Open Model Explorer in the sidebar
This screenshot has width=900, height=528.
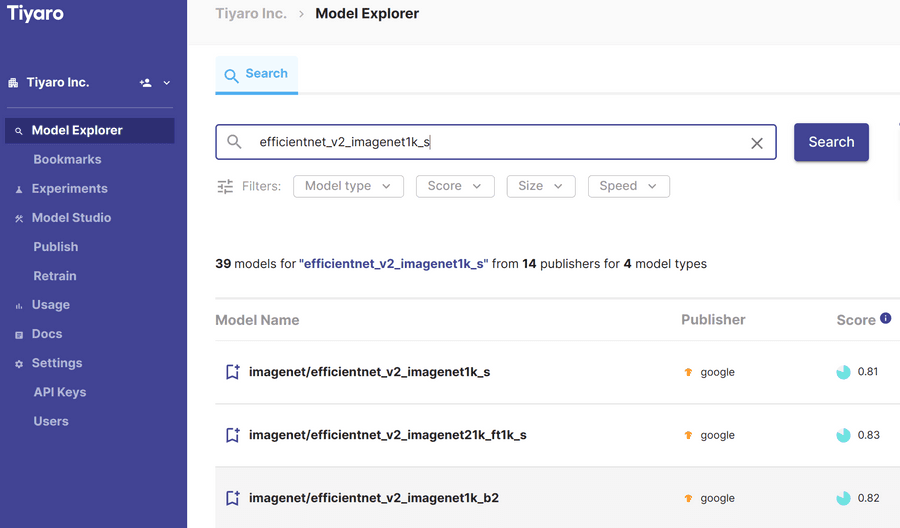tap(90, 130)
